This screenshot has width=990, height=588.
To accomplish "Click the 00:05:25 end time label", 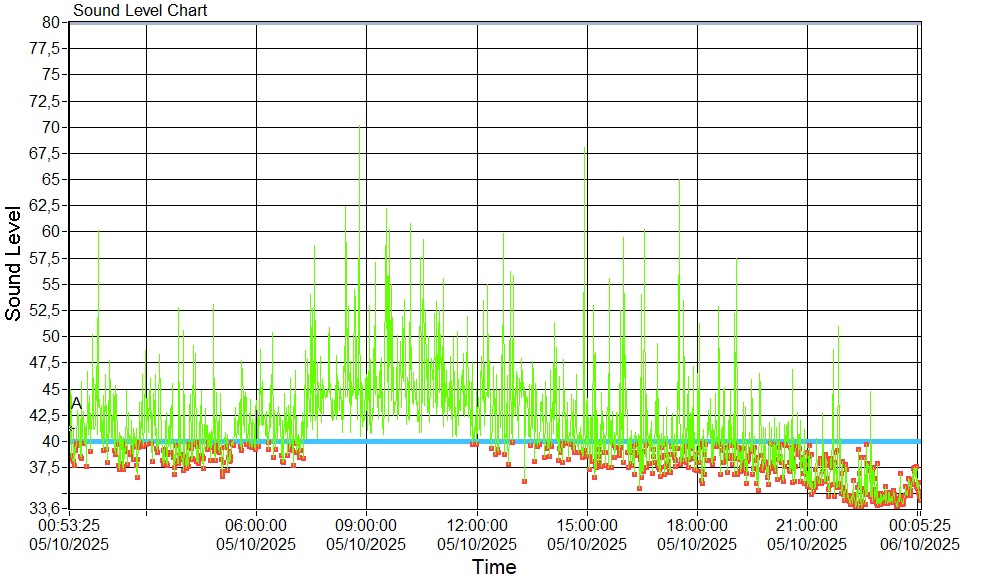I will coord(919,525).
